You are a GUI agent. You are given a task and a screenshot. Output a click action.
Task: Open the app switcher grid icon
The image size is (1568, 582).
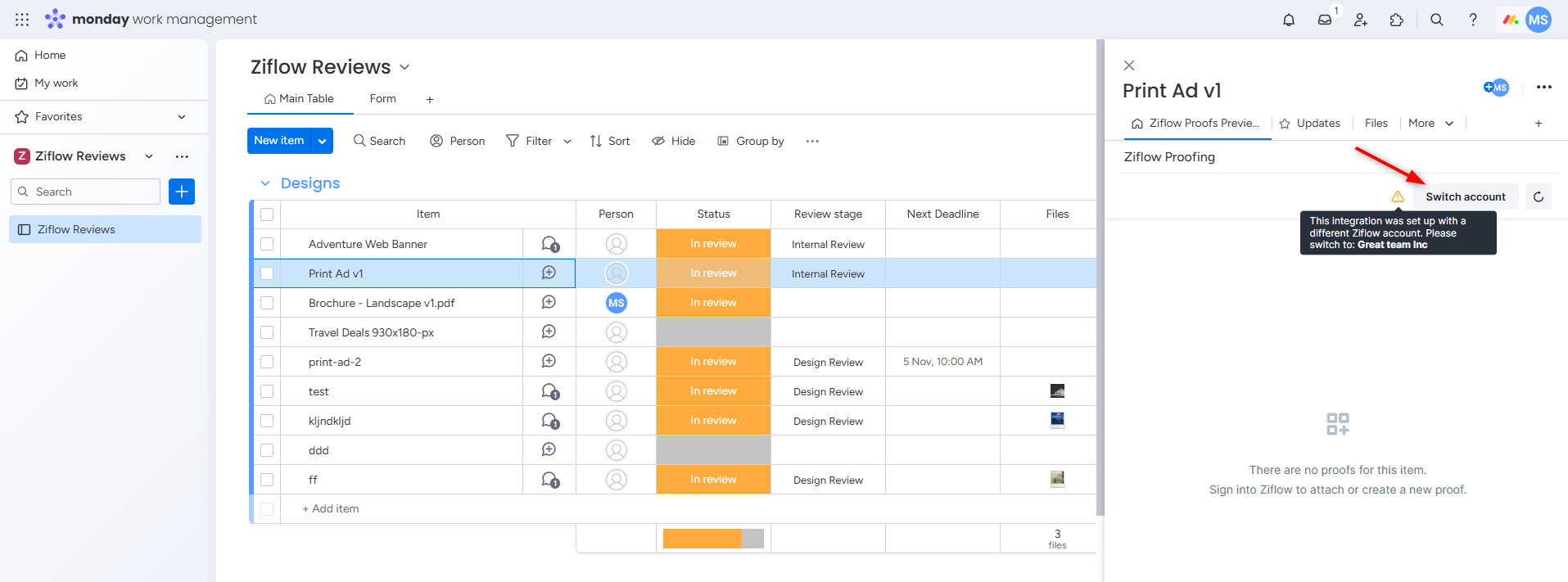coord(22,20)
